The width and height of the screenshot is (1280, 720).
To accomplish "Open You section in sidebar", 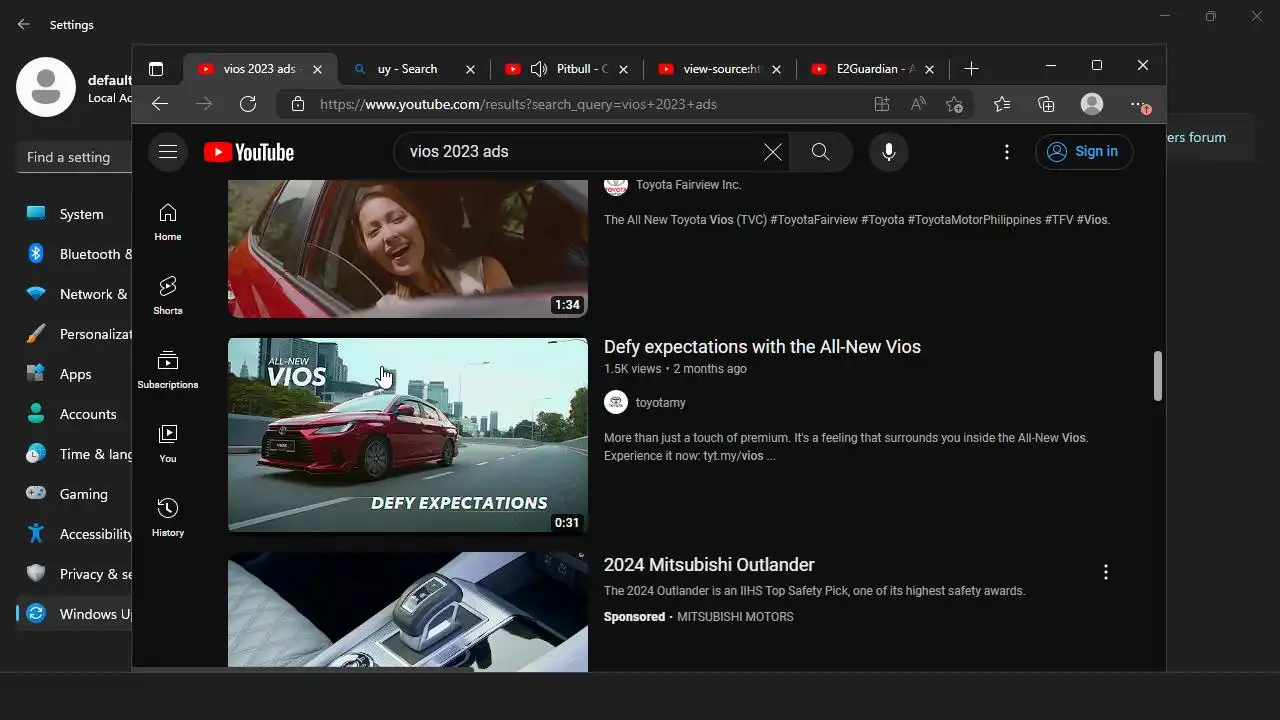I will pyautogui.click(x=168, y=444).
